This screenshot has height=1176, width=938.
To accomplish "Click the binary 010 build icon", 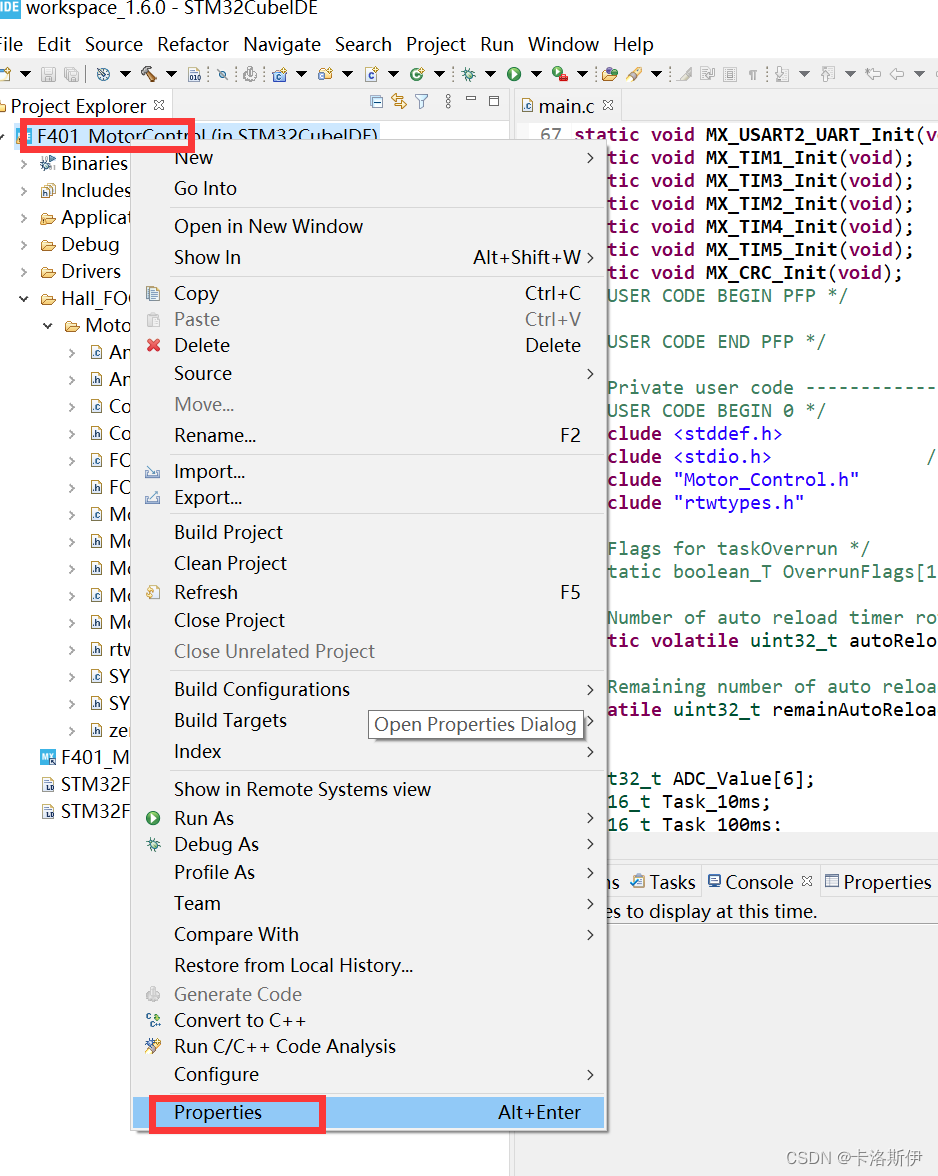I will (194, 74).
